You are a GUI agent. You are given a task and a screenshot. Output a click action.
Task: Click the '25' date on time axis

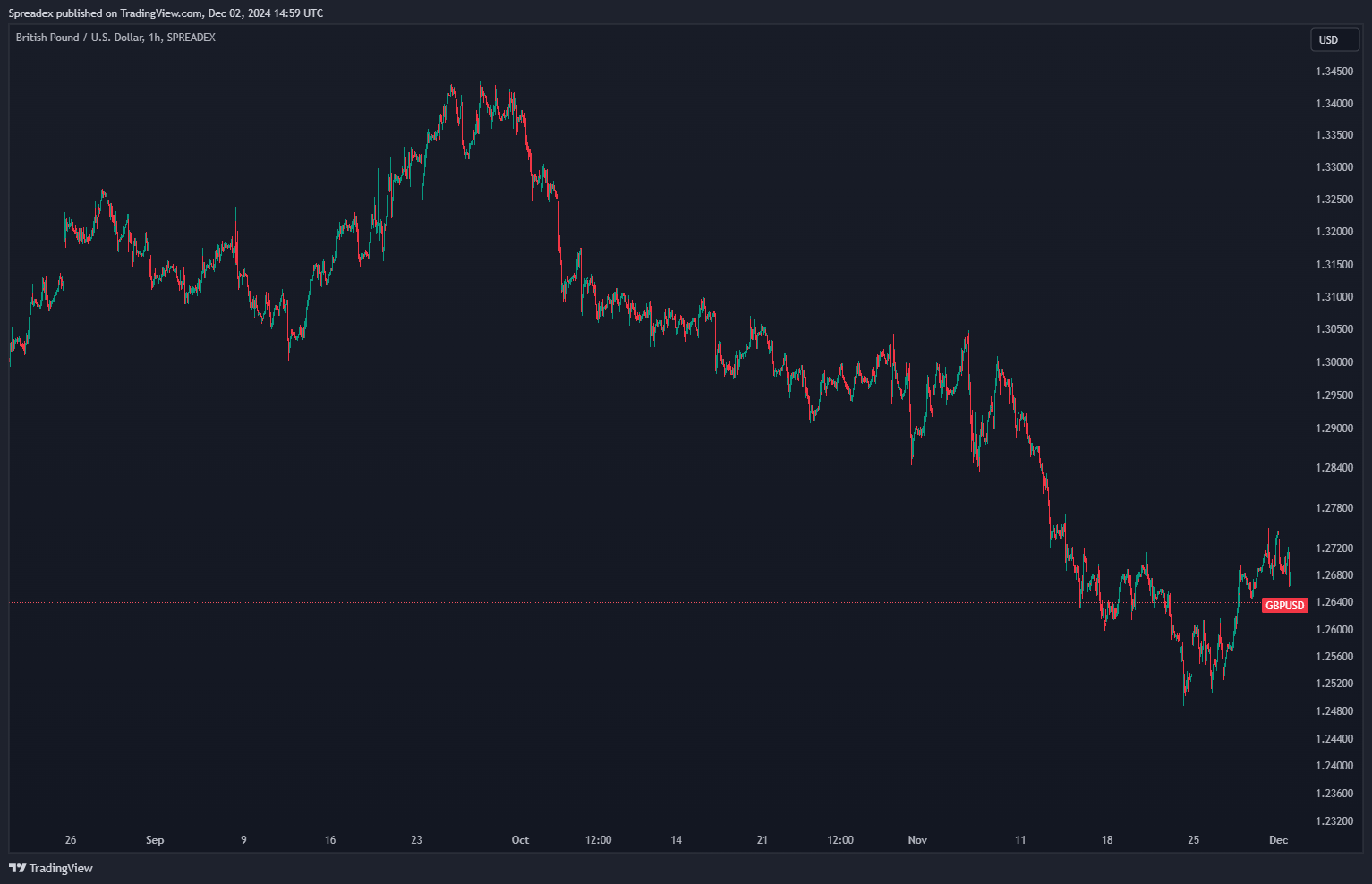[x=1193, y=840]
